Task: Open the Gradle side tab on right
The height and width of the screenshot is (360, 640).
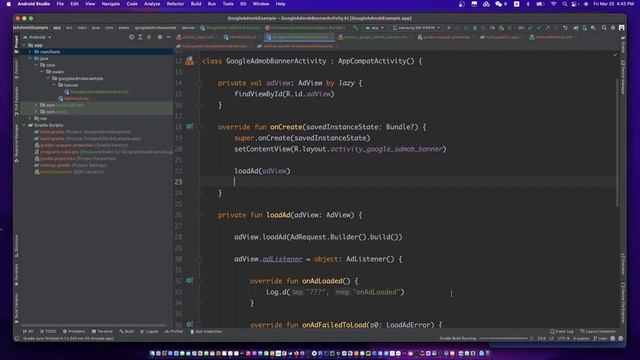Action: (x=623, y=45)
